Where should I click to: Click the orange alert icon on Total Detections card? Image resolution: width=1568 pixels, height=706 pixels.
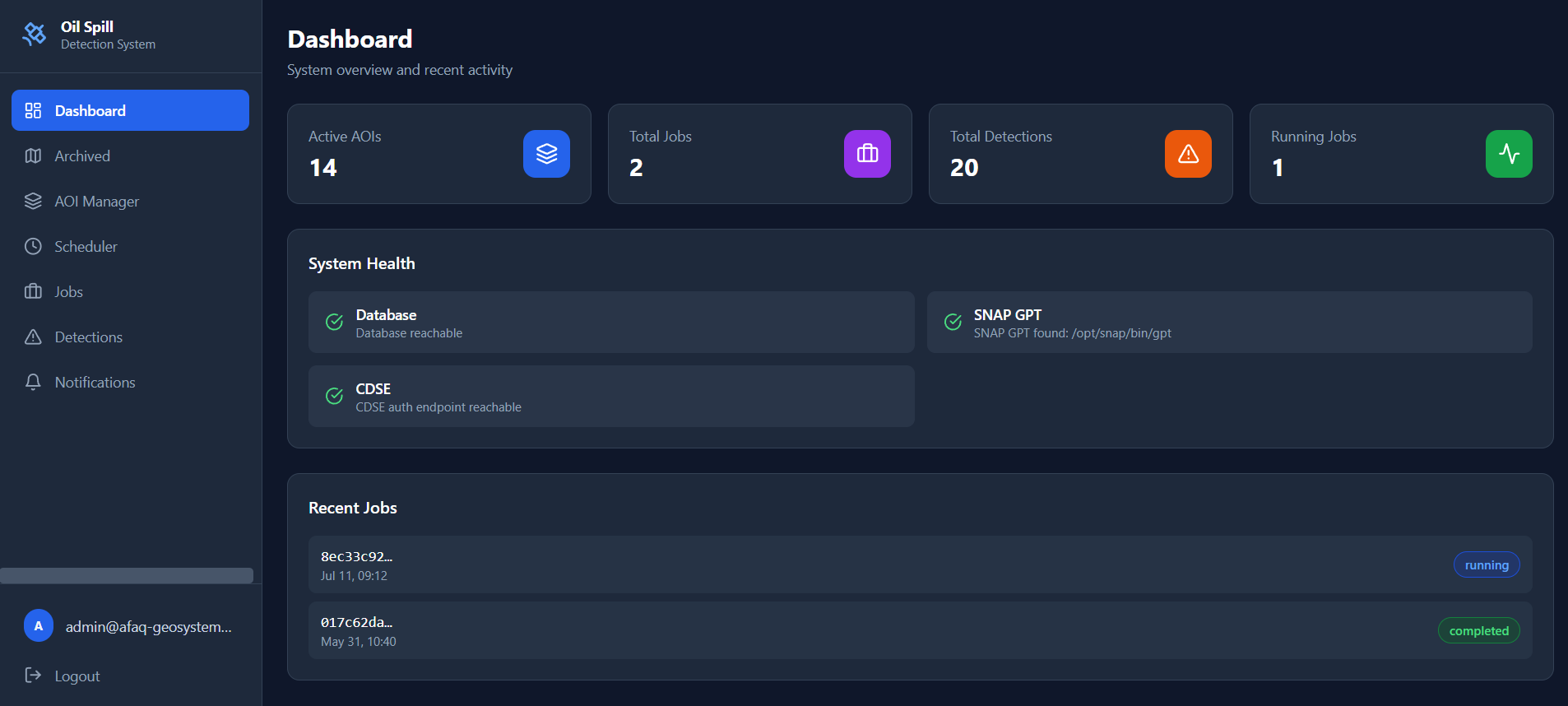(1188, 154)
